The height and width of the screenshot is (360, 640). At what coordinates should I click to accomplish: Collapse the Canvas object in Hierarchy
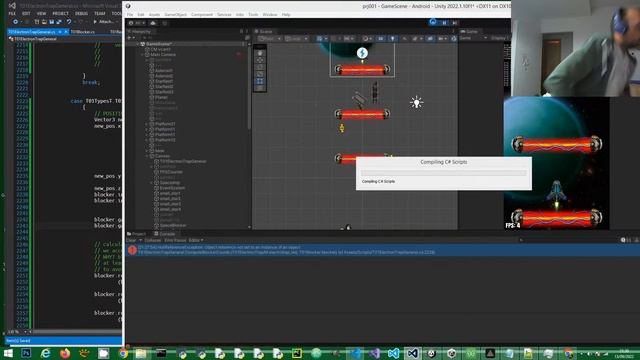(147, 156)
